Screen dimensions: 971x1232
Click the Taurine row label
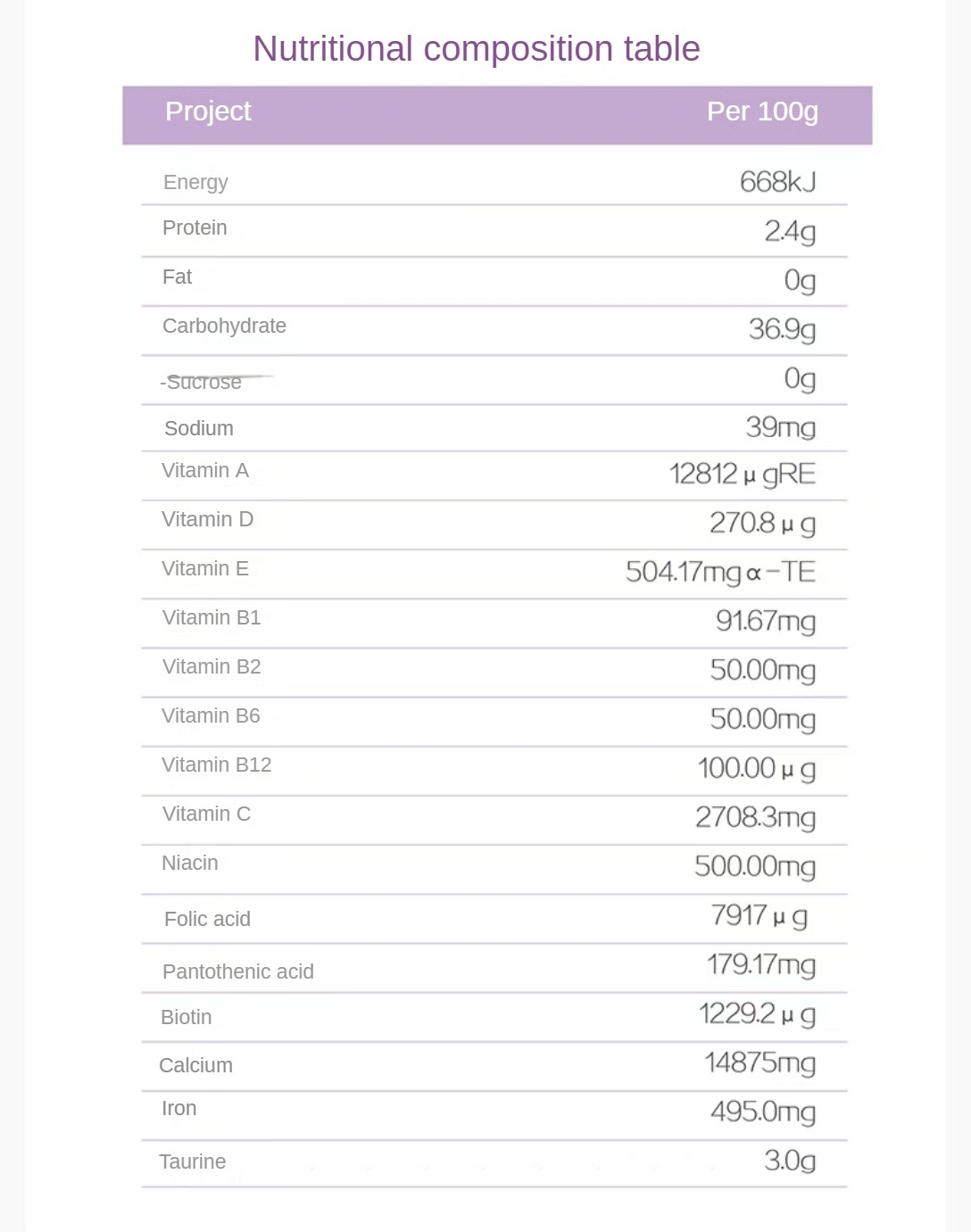click(193, 1162)
